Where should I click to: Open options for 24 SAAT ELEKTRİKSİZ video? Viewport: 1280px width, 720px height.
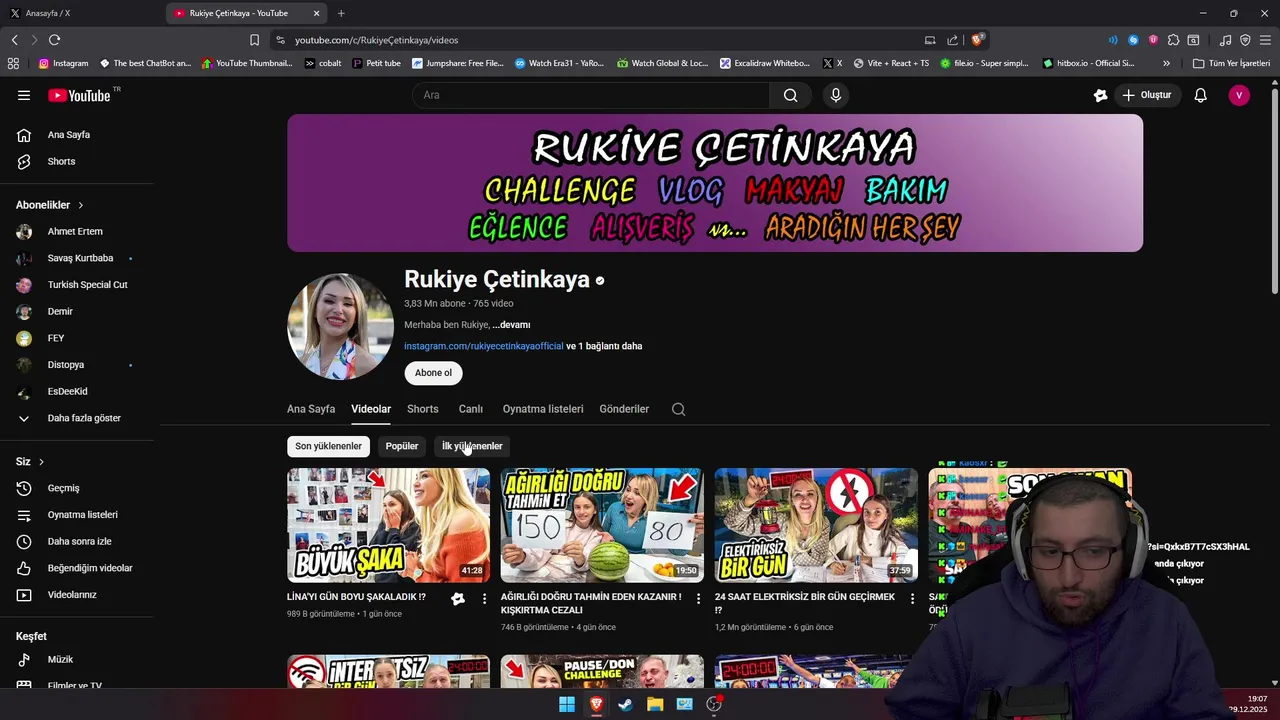click(912, 598)
